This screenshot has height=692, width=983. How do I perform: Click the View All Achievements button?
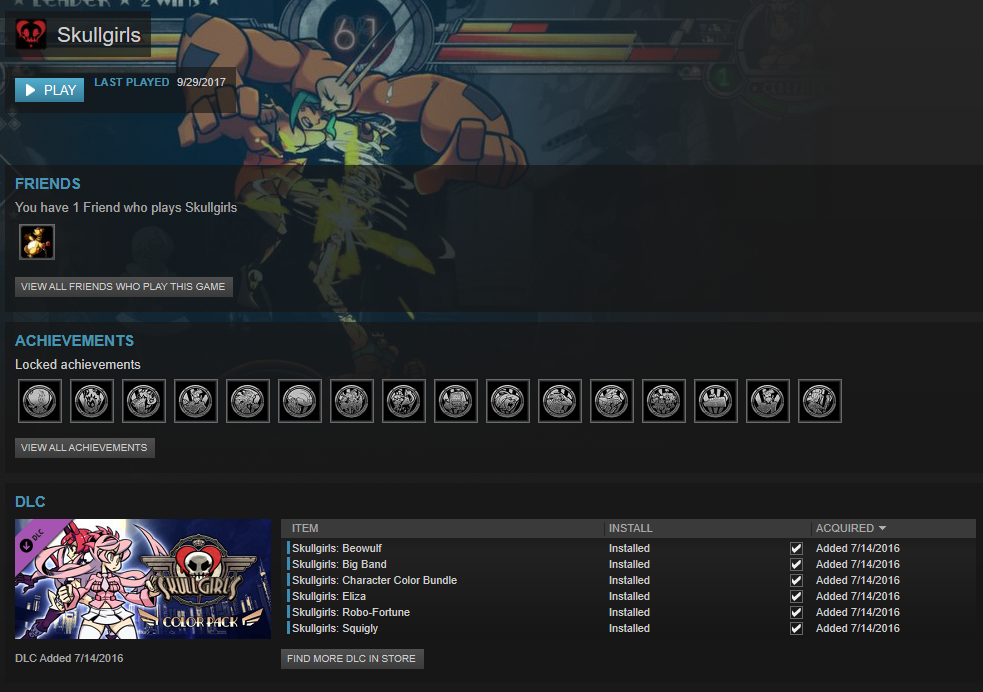click(85, 448)
